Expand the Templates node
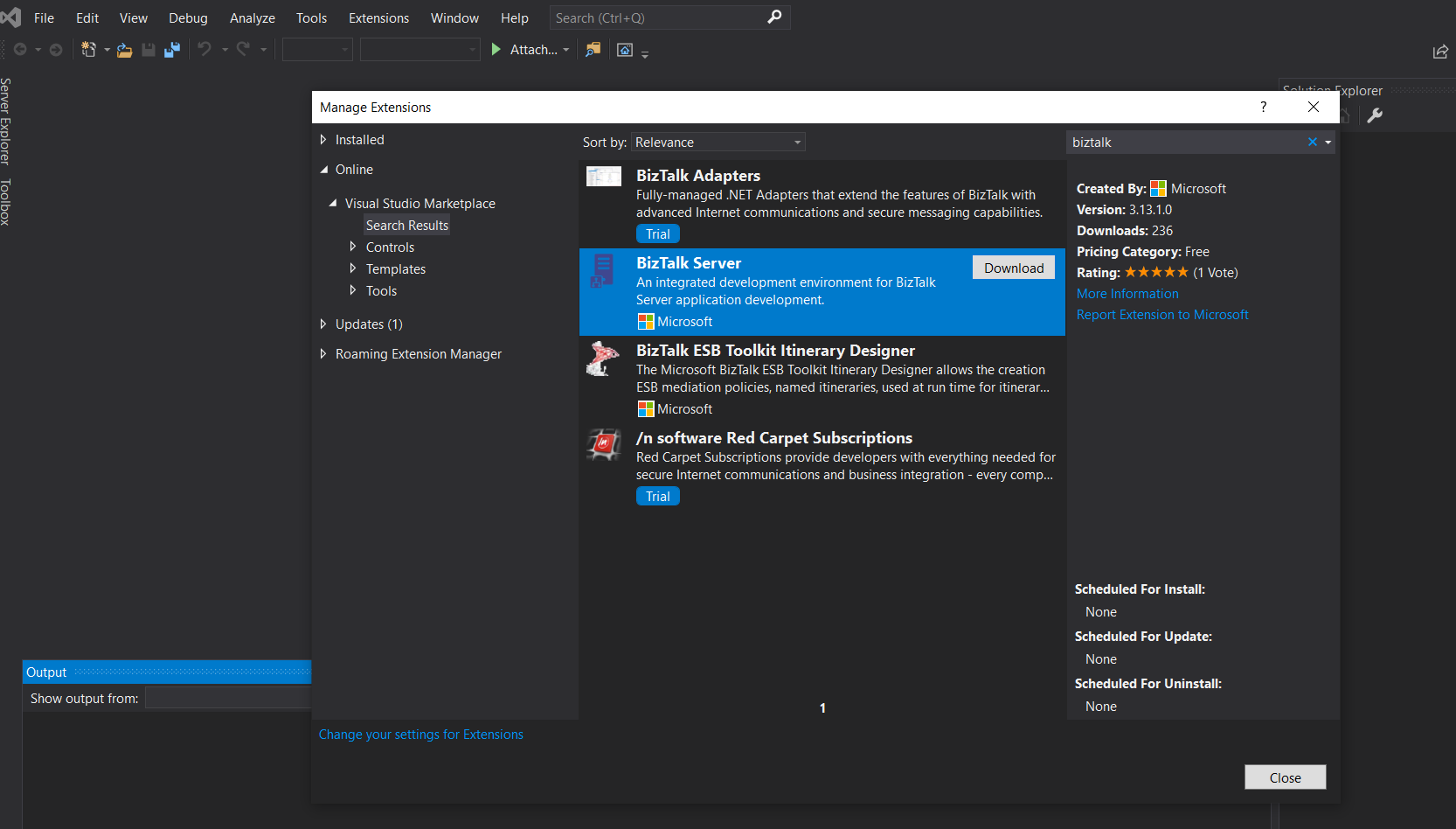 point(353,268)
